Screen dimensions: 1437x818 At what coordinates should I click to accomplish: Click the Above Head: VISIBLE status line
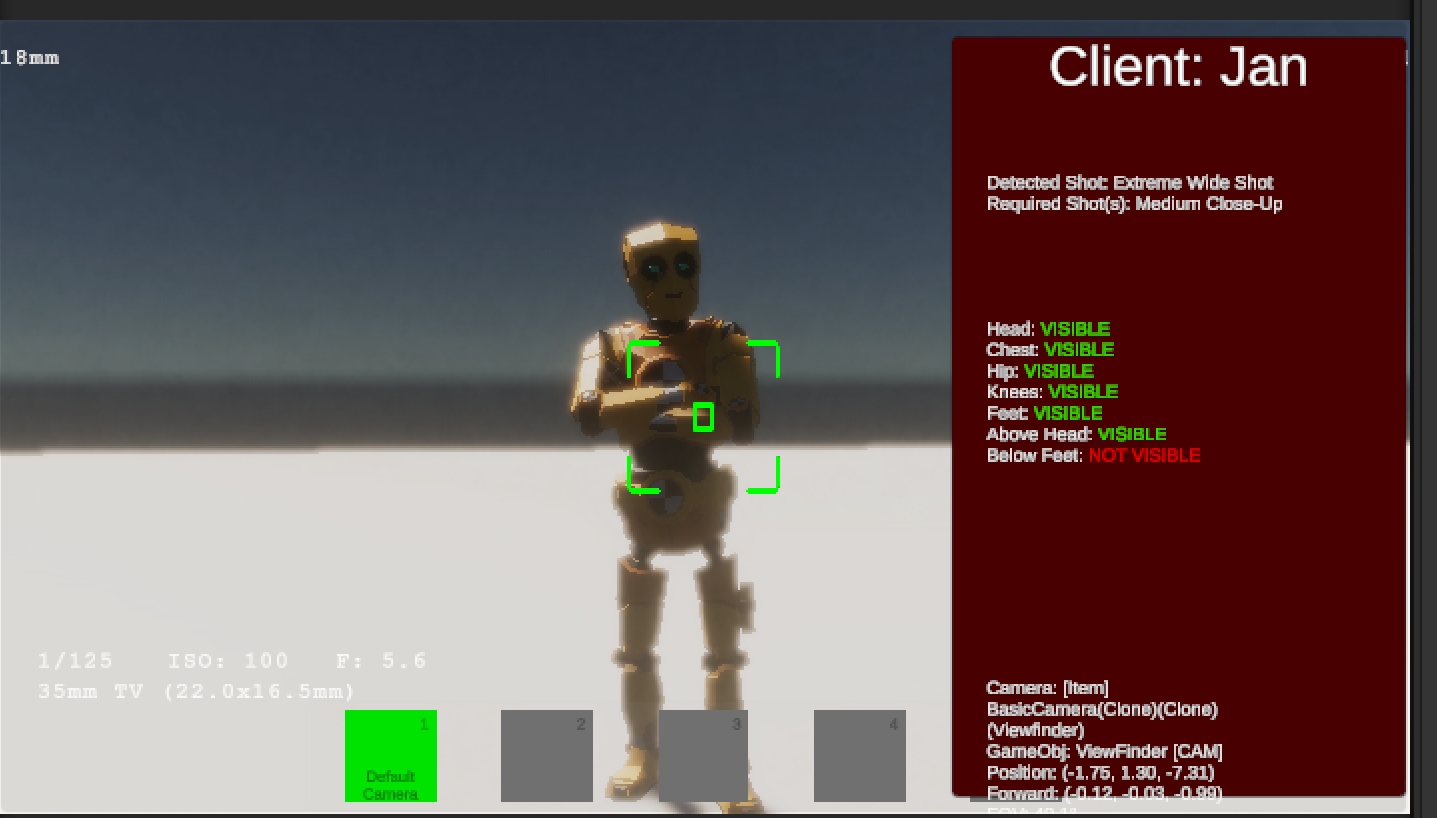[1076, 434]
